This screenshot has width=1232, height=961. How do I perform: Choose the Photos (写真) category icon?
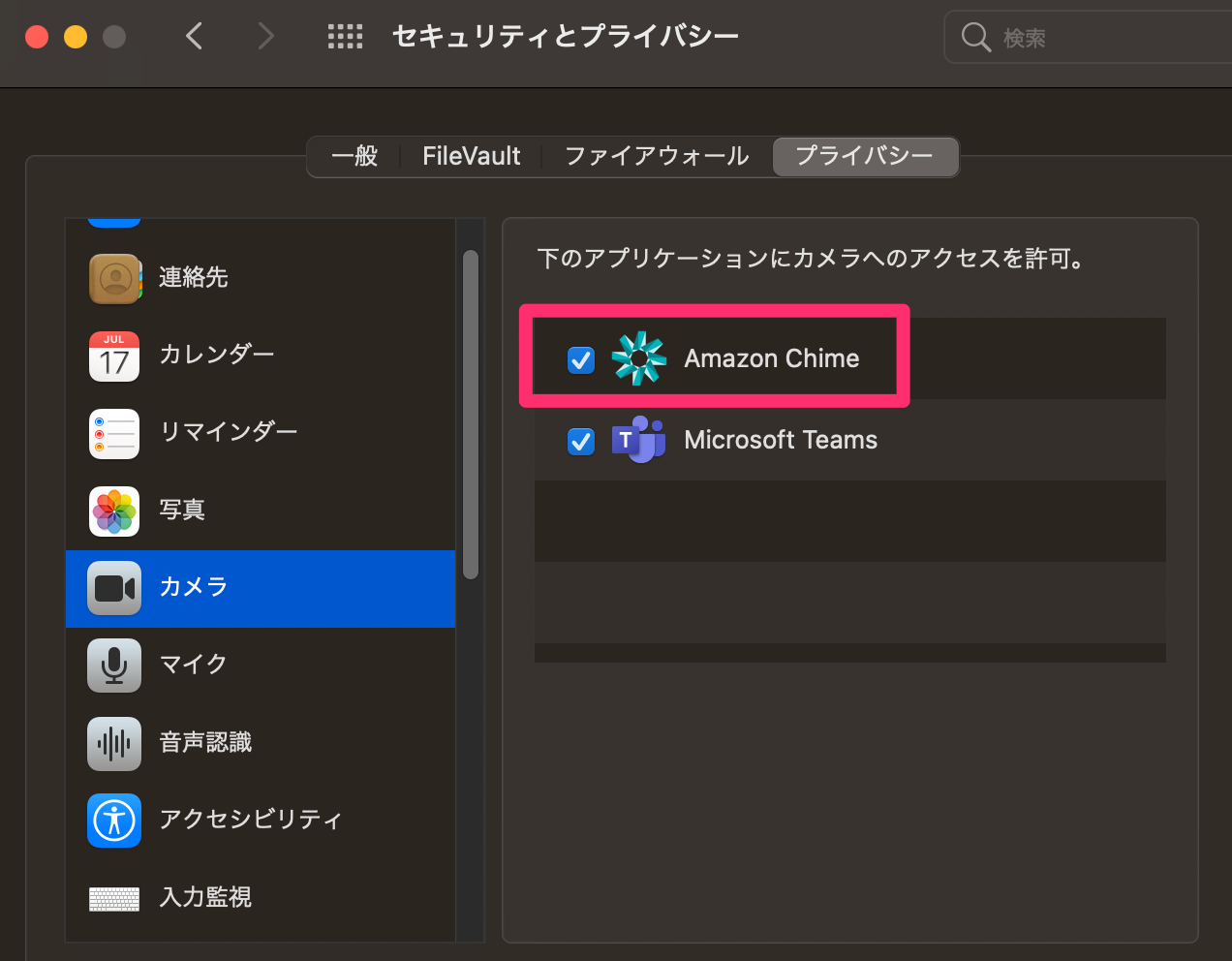(114, 511)
